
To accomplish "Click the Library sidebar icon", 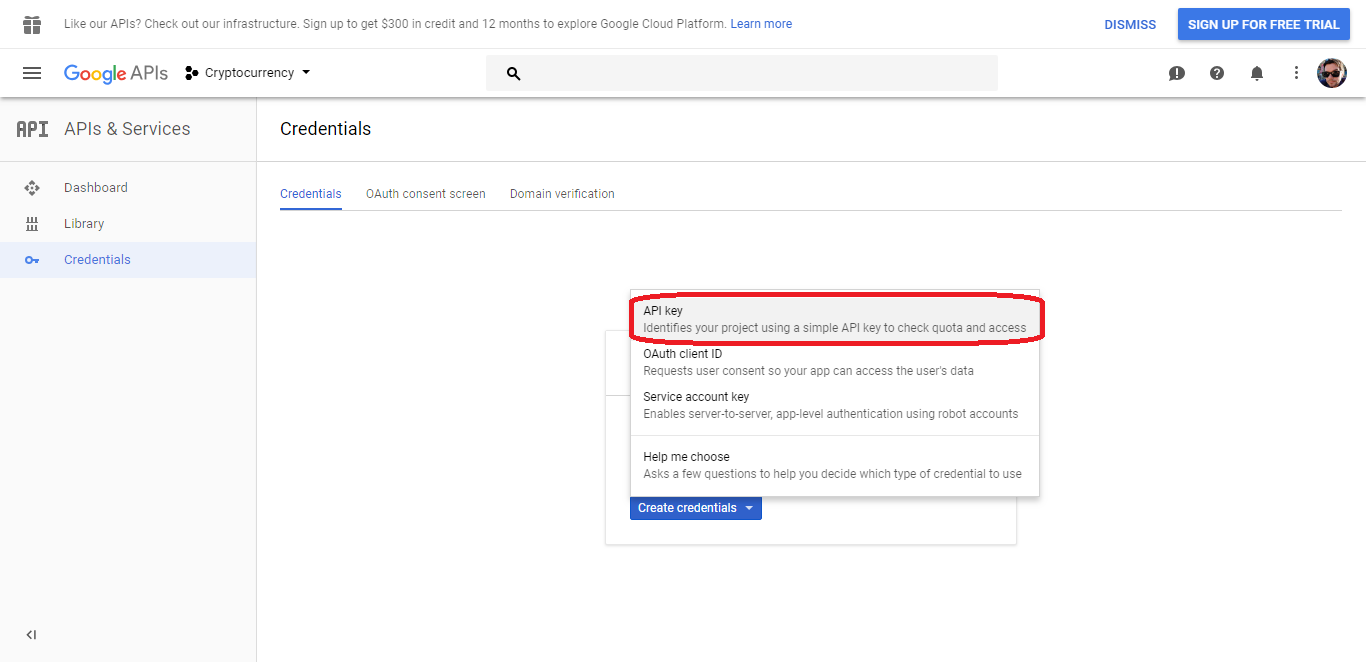I will point(32,224).
